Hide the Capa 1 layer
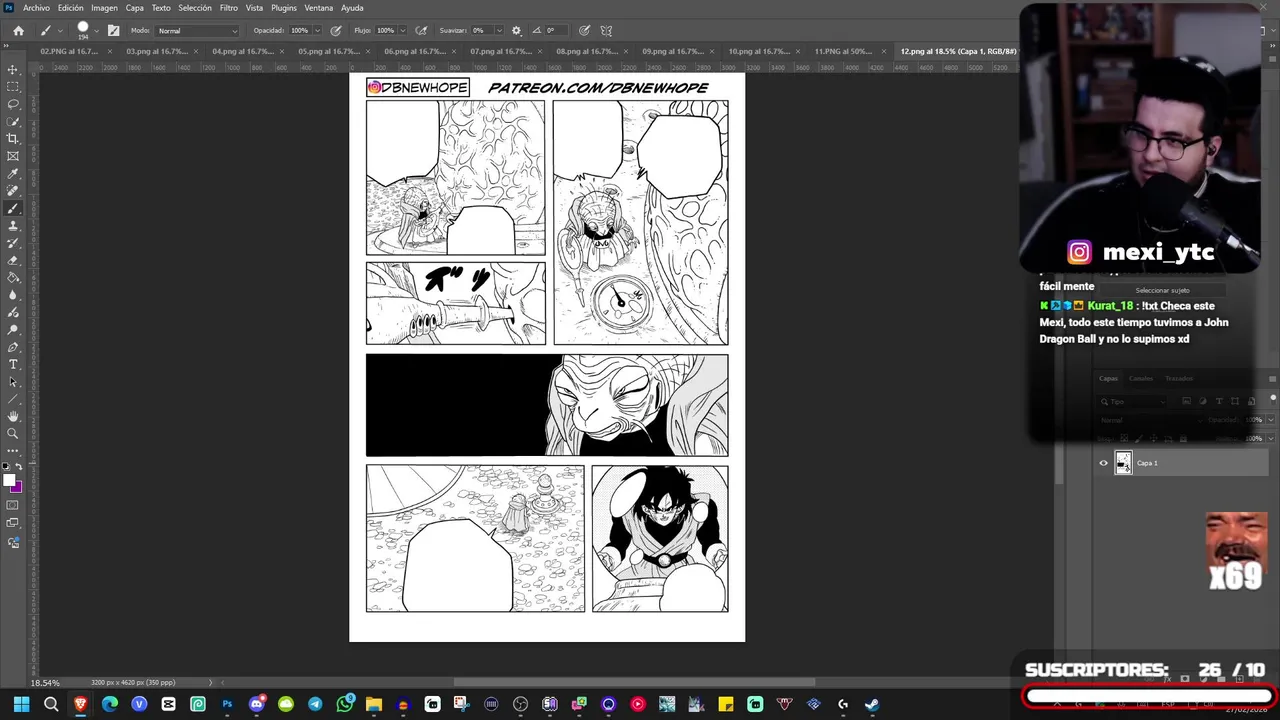1280x720 pixels. tap(1104, 463)
